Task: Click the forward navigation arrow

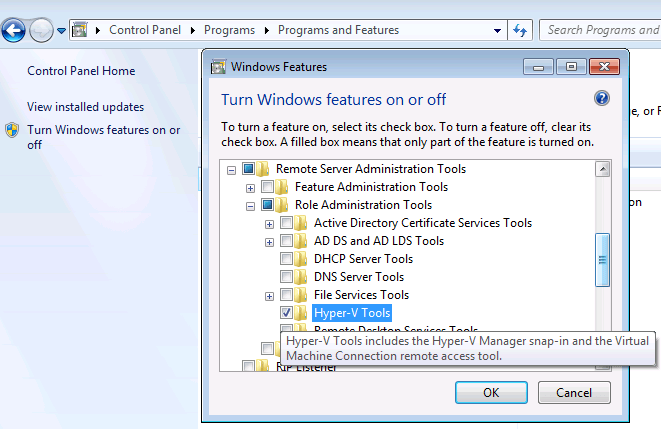Action: [41, 30]
